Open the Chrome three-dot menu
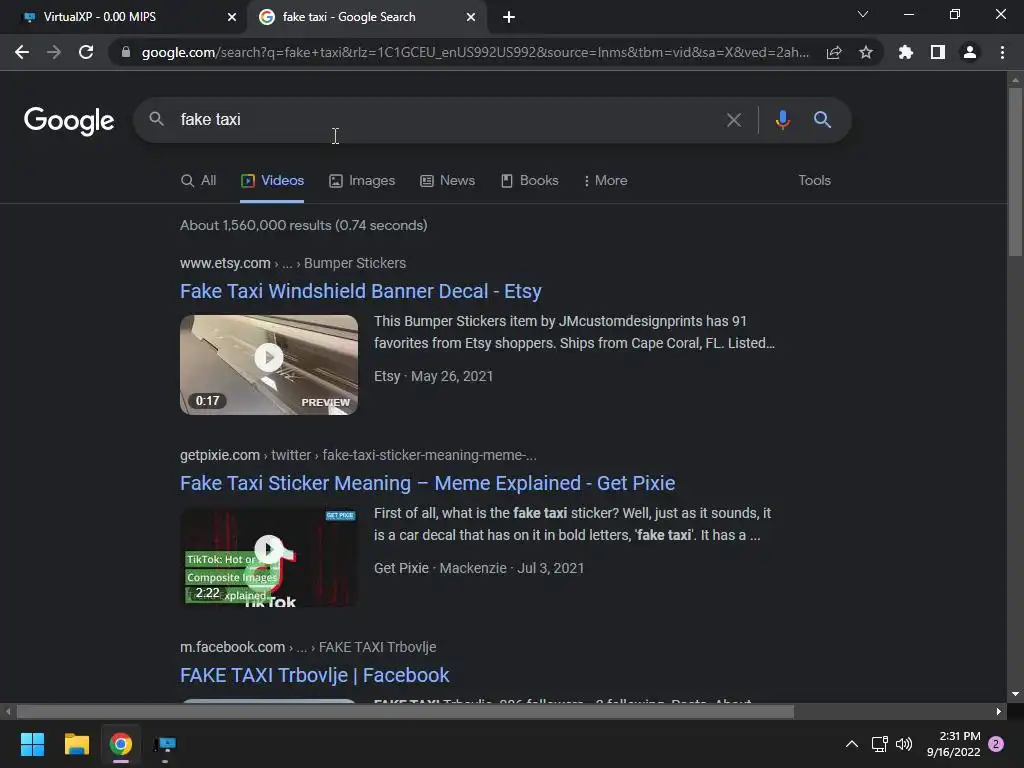Image resolution: width=1024 pixels, height=768 pixels. 1002,52
